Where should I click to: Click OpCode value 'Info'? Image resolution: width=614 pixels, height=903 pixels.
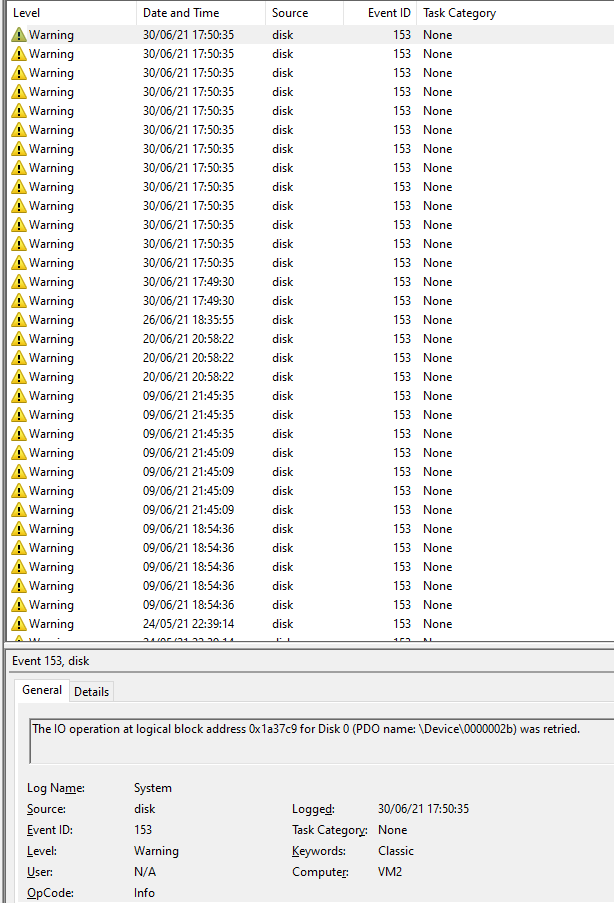click(144, 893)
